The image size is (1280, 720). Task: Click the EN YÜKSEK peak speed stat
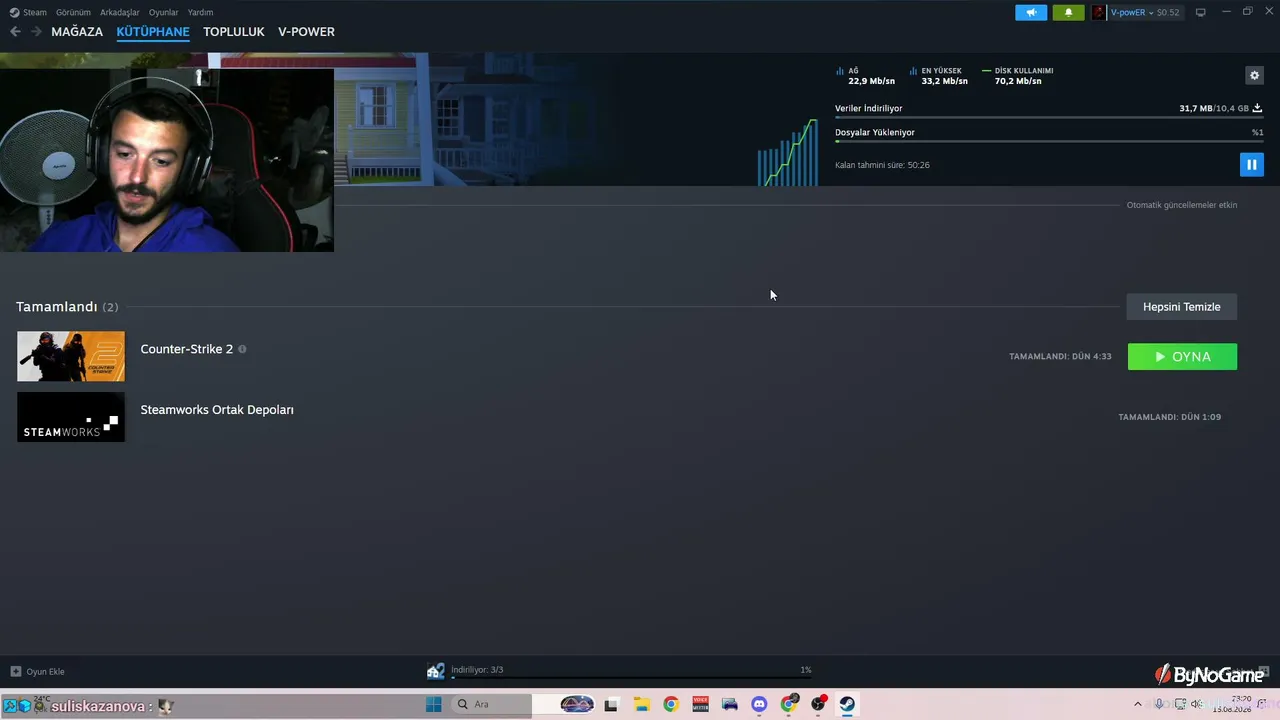click(x=939, y=76)
